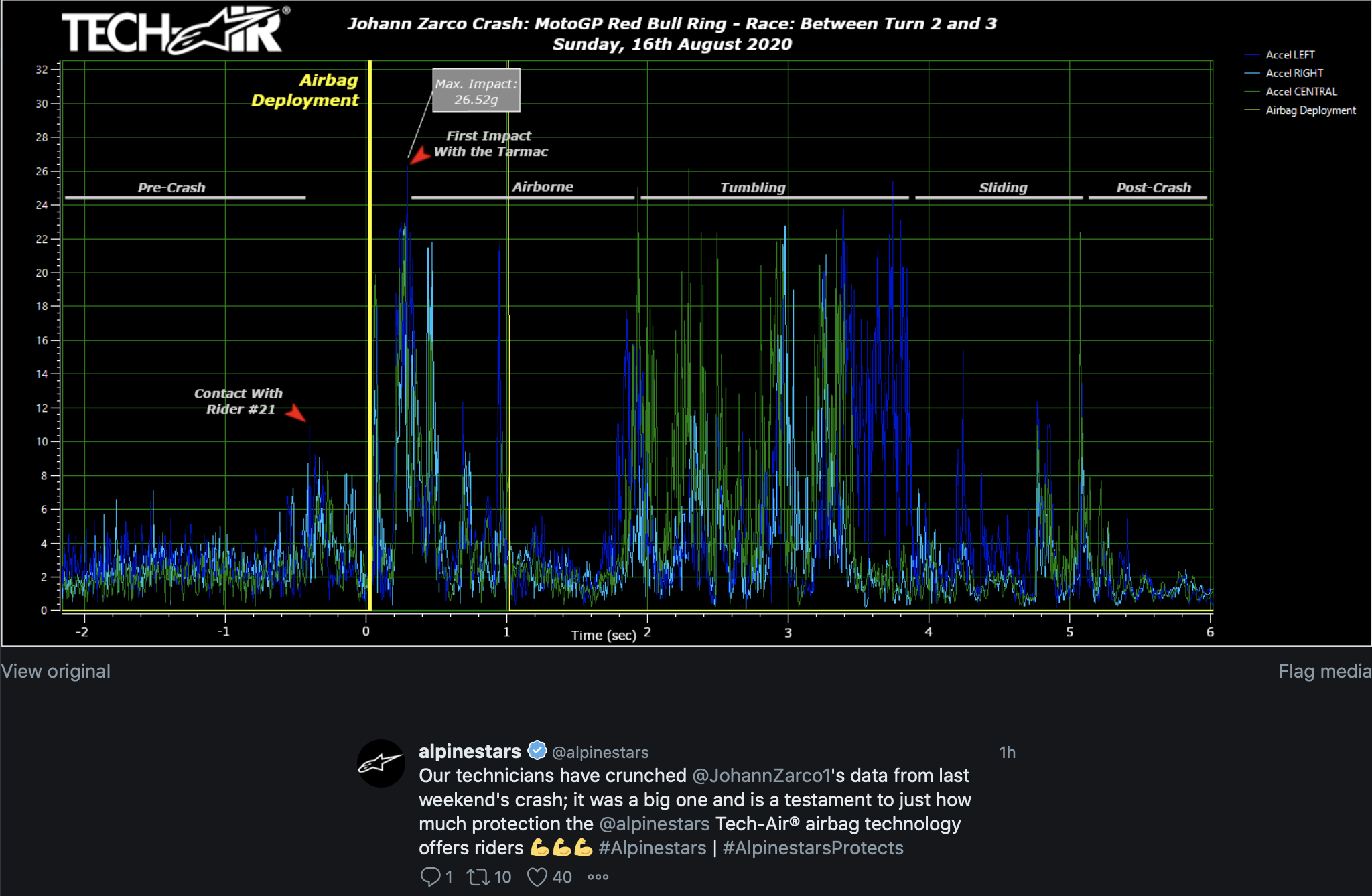This screenshot has height=896, width=1372.
Task: Click the retweet arrows icon
Action: point(478,877)
